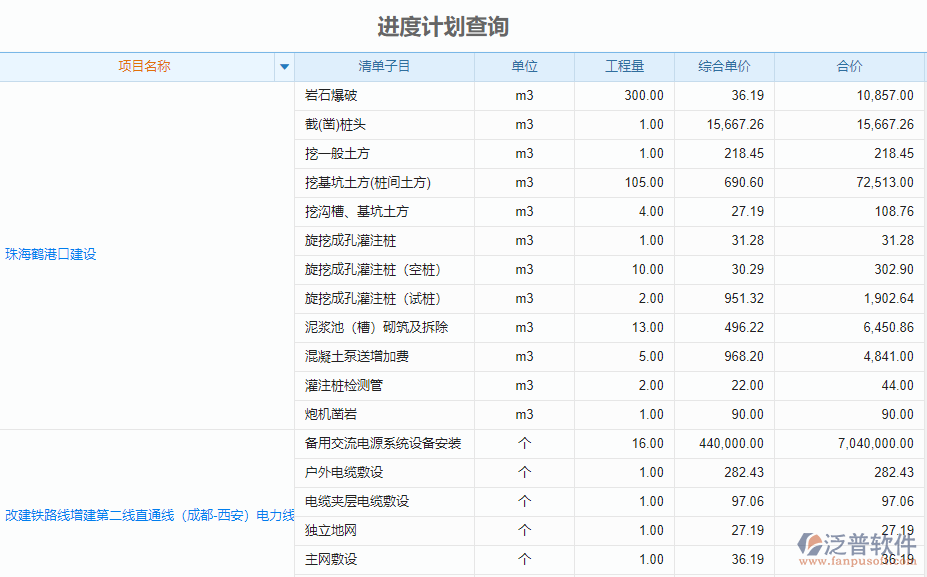Sort table by 单位 column
Image resolution: width=927 pixels, height=577 pixels.
point(523,67)
